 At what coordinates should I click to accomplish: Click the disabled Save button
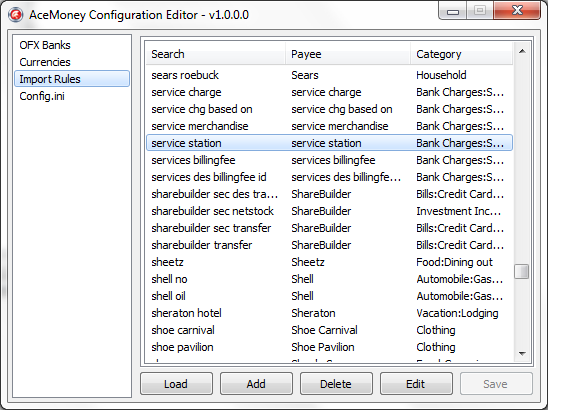tap(495, 384)
